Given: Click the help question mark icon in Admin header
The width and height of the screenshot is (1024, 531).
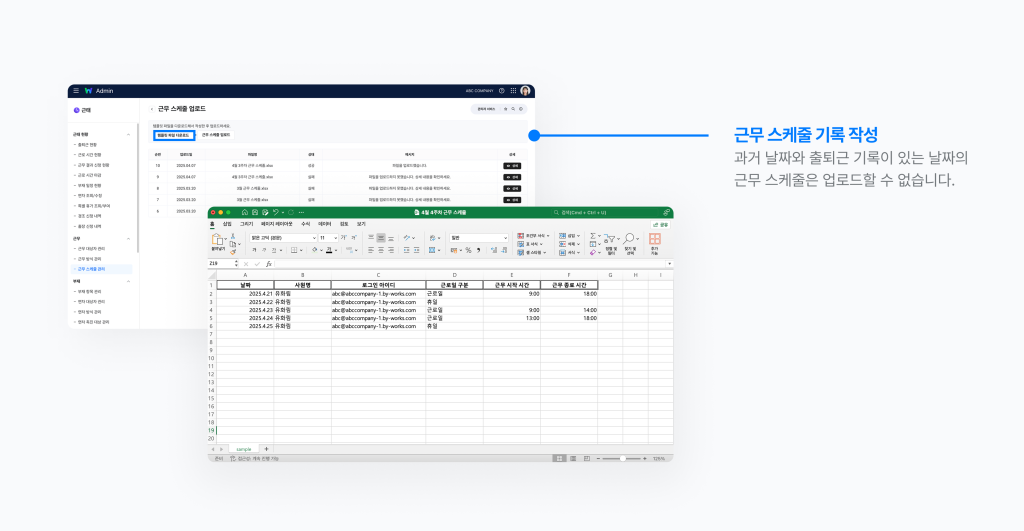Looking at the screenshot, I should click(x=502, y=91).
